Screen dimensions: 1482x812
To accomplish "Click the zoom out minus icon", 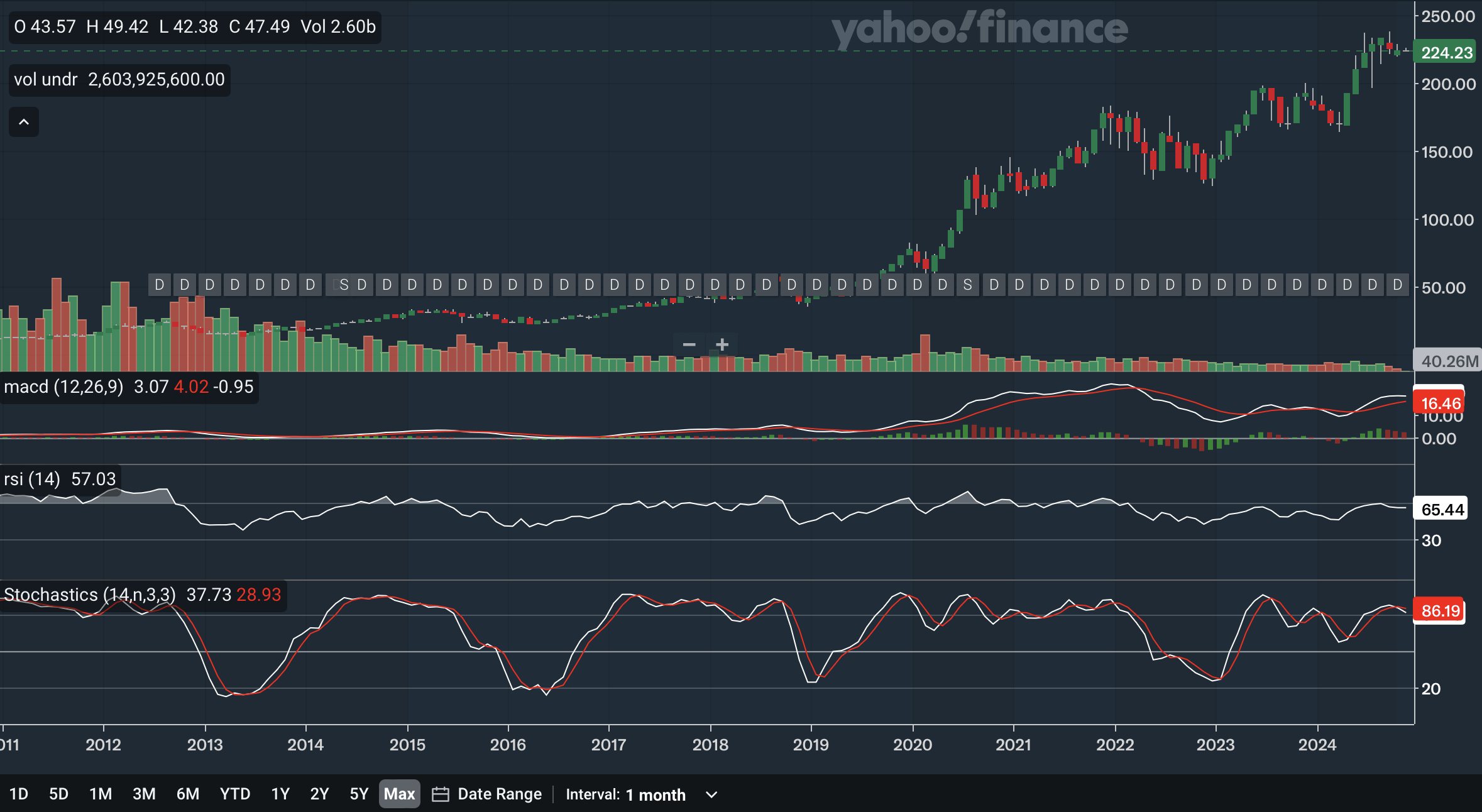I will tap(689, 344).
